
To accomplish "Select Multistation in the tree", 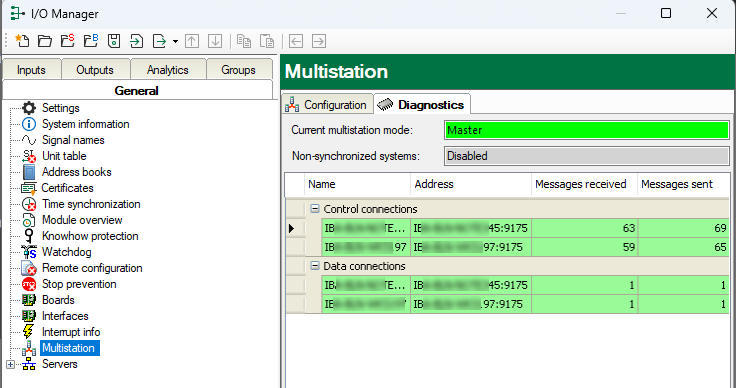I will 69,348.
